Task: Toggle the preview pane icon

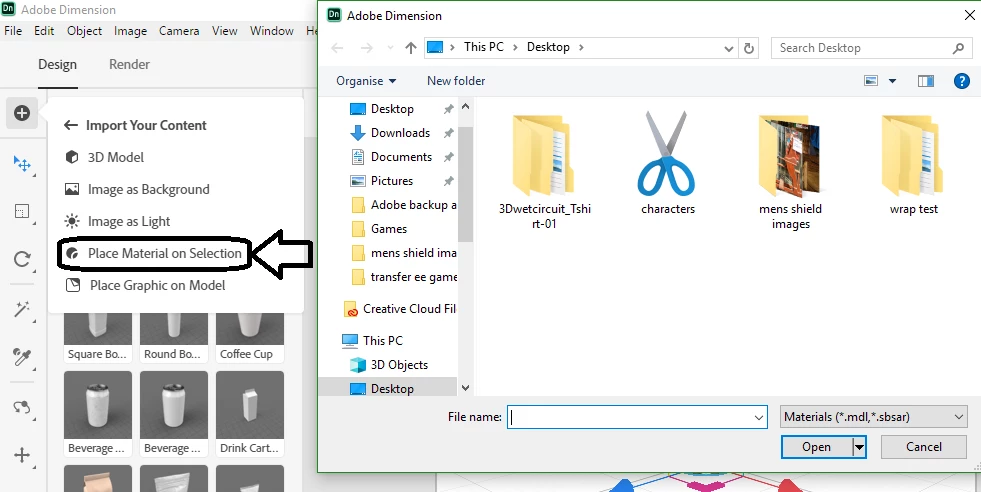Action: pos(926,81)
